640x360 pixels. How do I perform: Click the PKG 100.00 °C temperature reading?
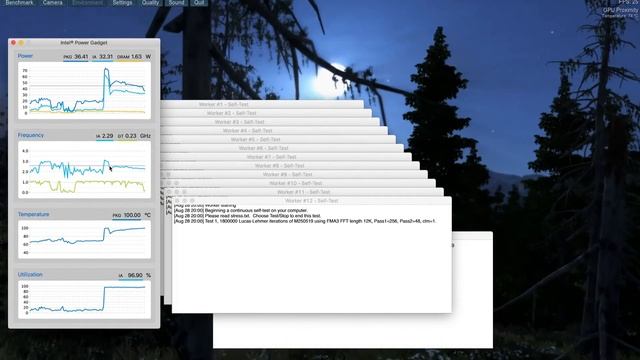[127, 215]
